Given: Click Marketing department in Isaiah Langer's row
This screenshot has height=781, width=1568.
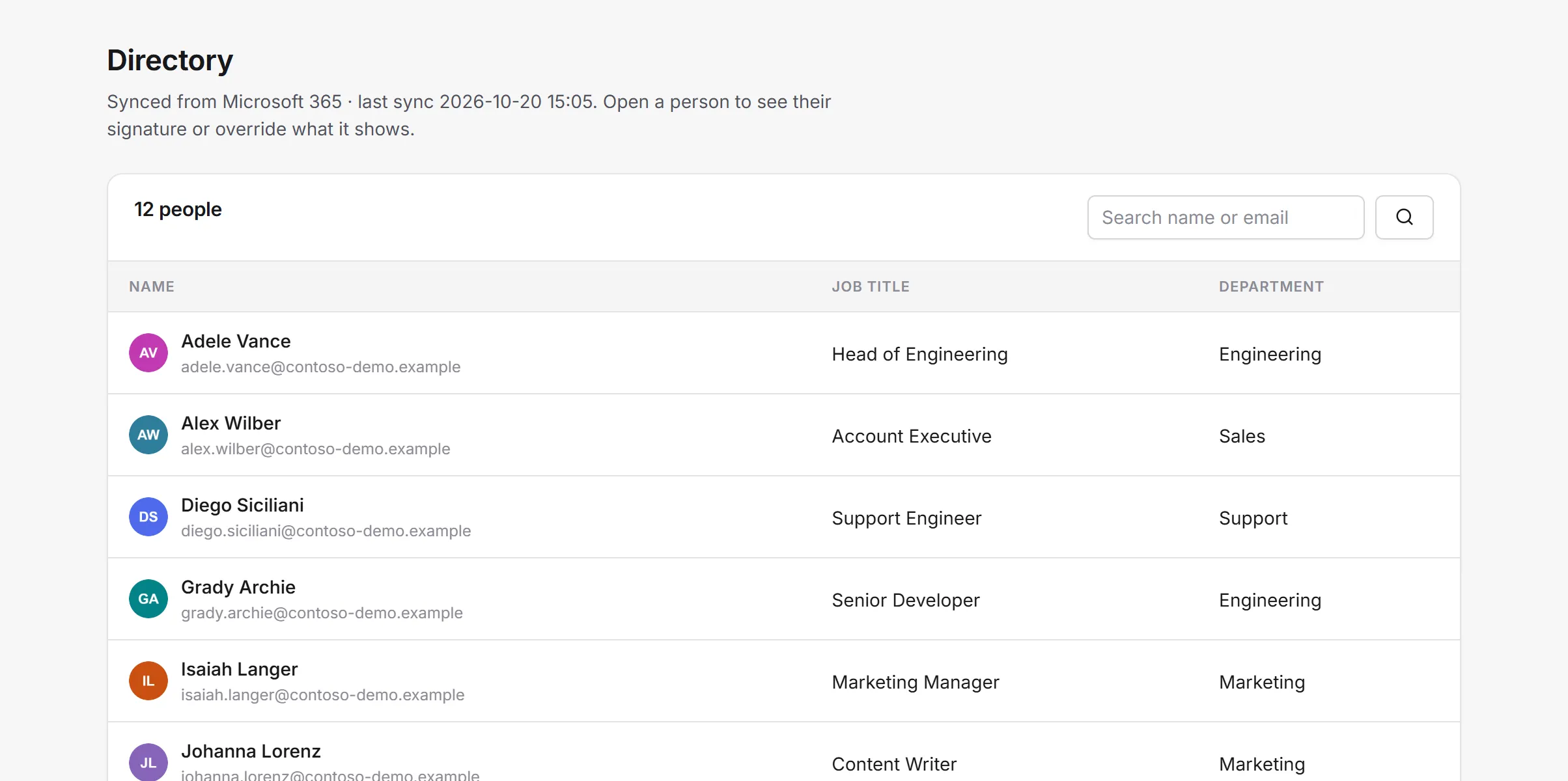Looking at the screenshot, I should tap(1262, 682).
